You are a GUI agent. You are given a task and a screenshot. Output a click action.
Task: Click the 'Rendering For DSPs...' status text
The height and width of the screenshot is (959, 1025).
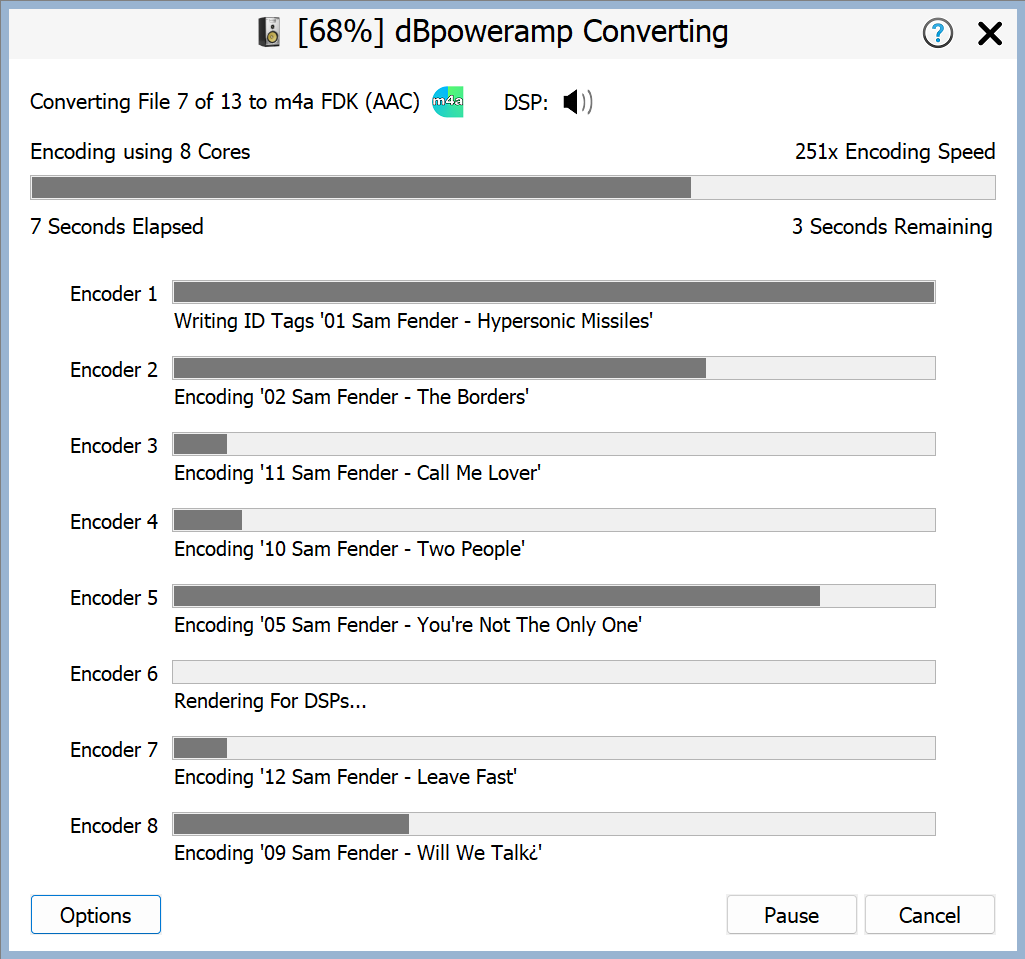tap(270, 701)
